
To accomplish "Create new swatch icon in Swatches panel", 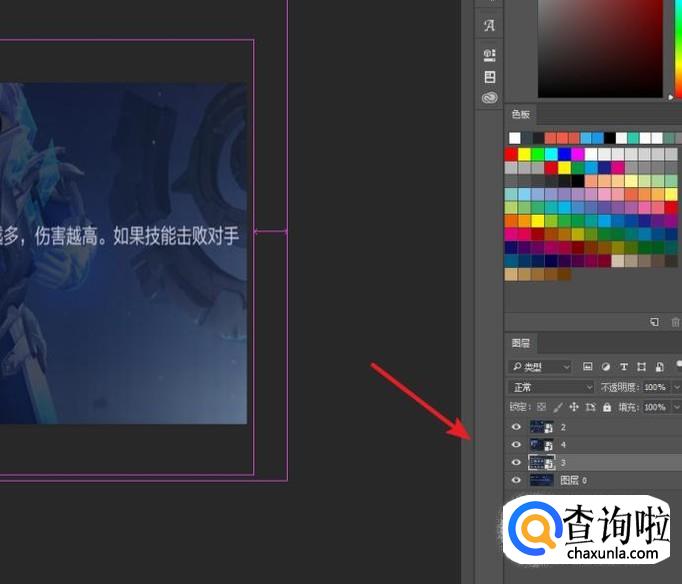I will 654,322.
